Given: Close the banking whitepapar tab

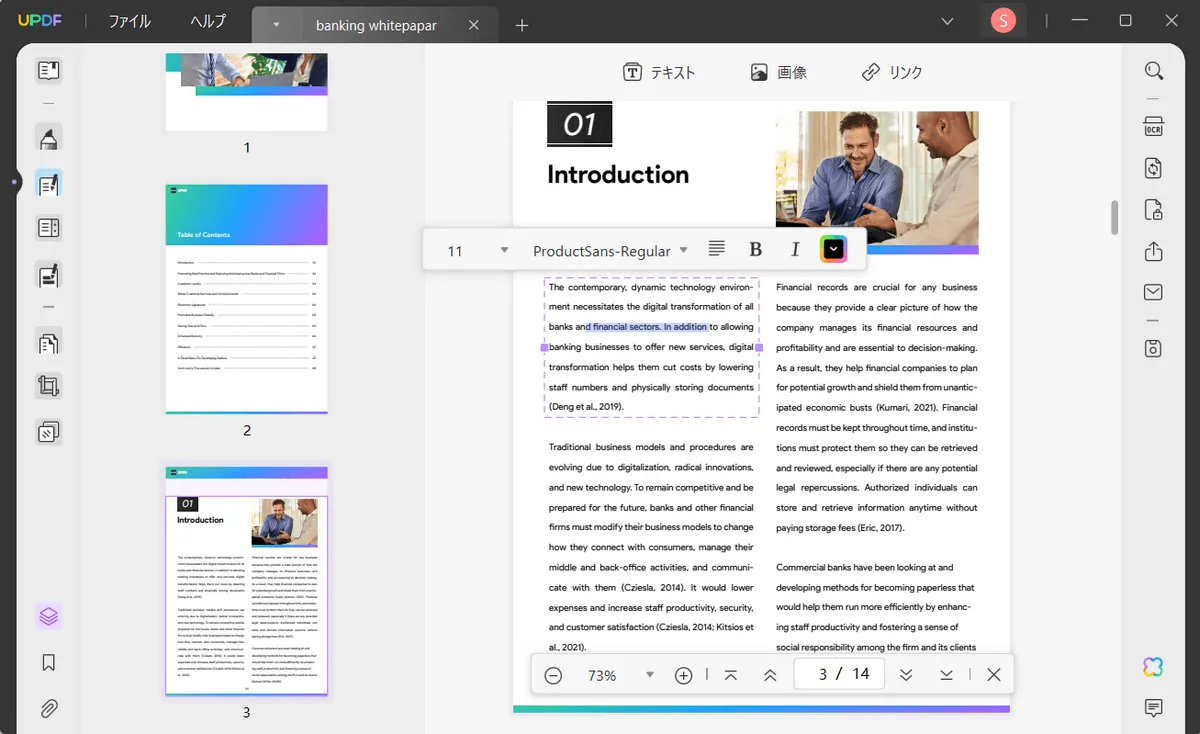Looking at the screenshot, I should 474,25.
